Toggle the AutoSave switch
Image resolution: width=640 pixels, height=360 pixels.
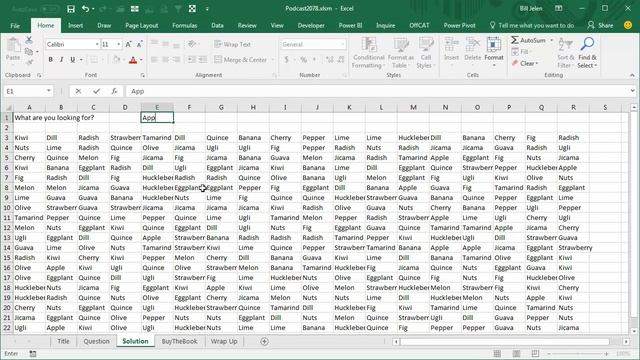pos(49,9)
